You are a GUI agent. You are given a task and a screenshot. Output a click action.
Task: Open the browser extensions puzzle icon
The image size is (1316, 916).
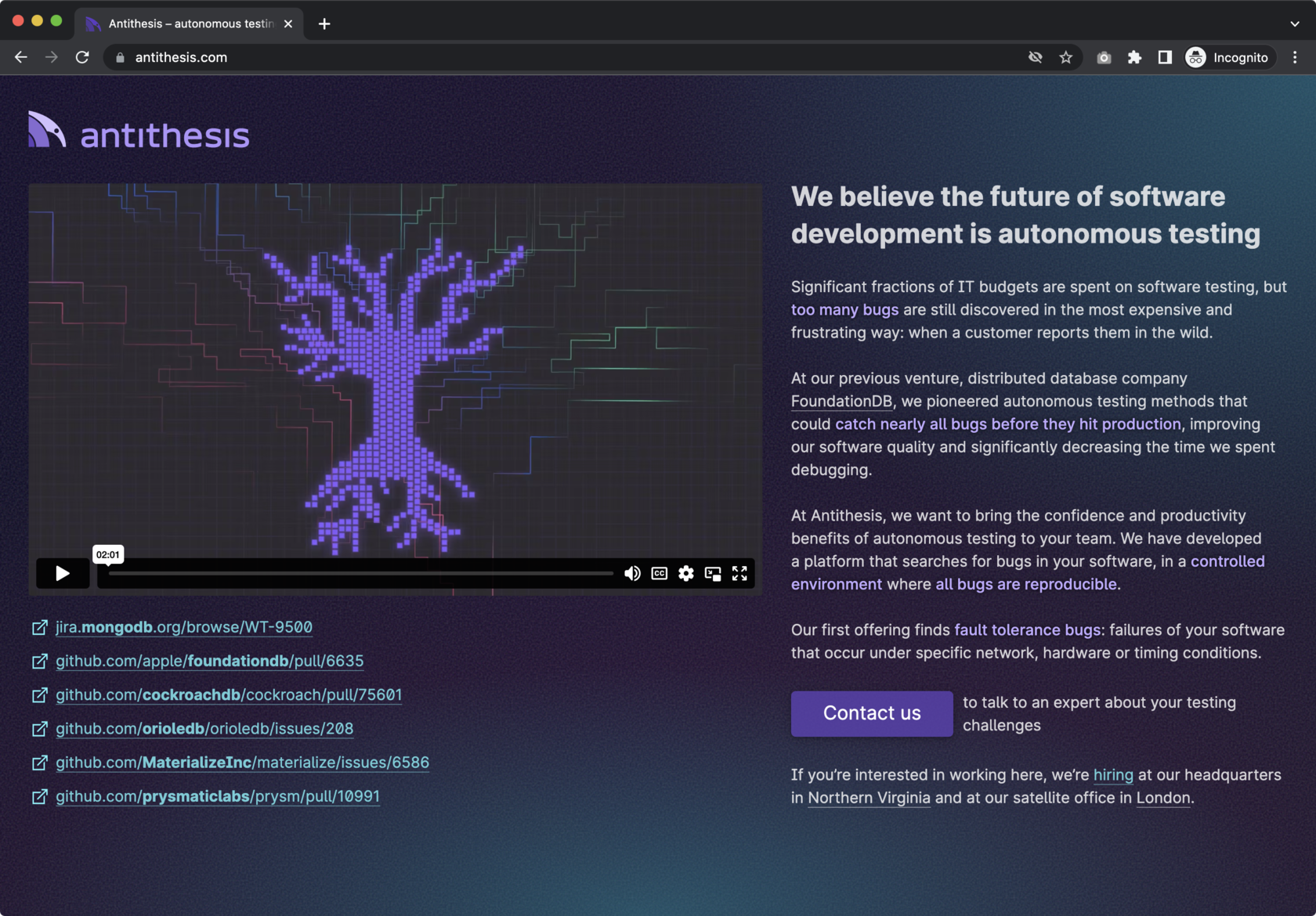coord(1134,57)
